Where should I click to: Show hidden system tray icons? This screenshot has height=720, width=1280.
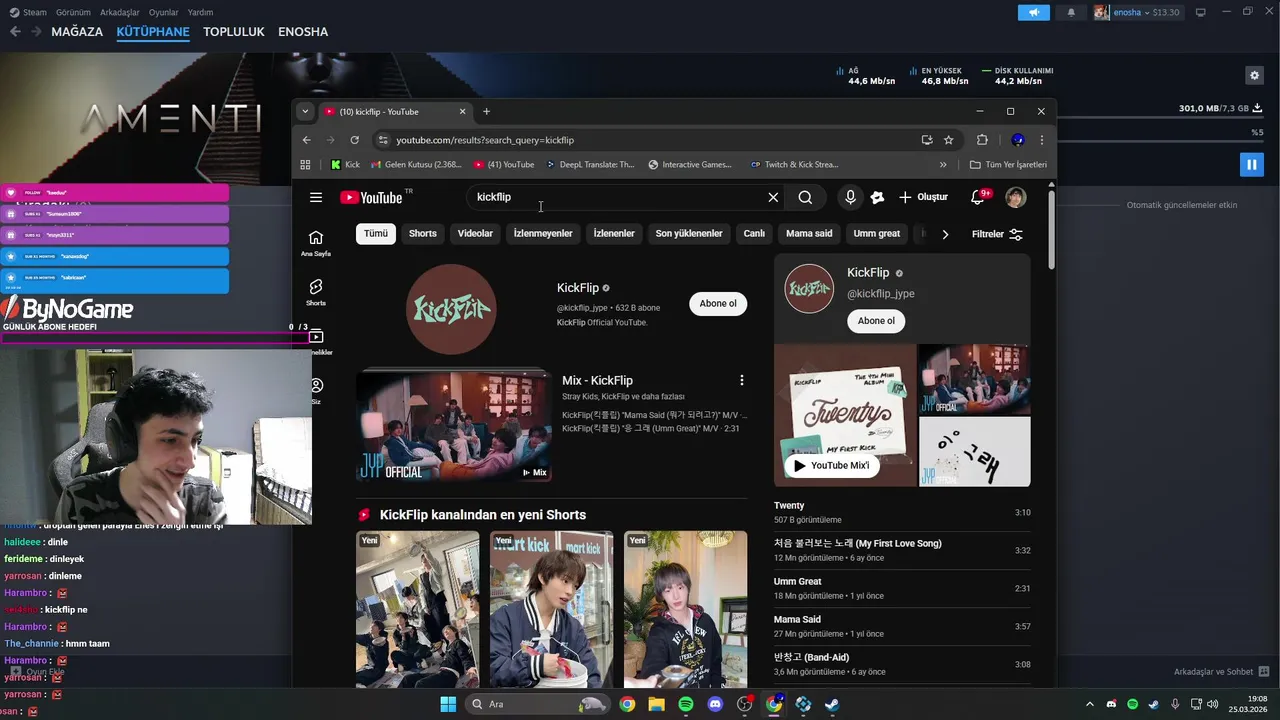pyautogui.click(x=1090, y=704)
